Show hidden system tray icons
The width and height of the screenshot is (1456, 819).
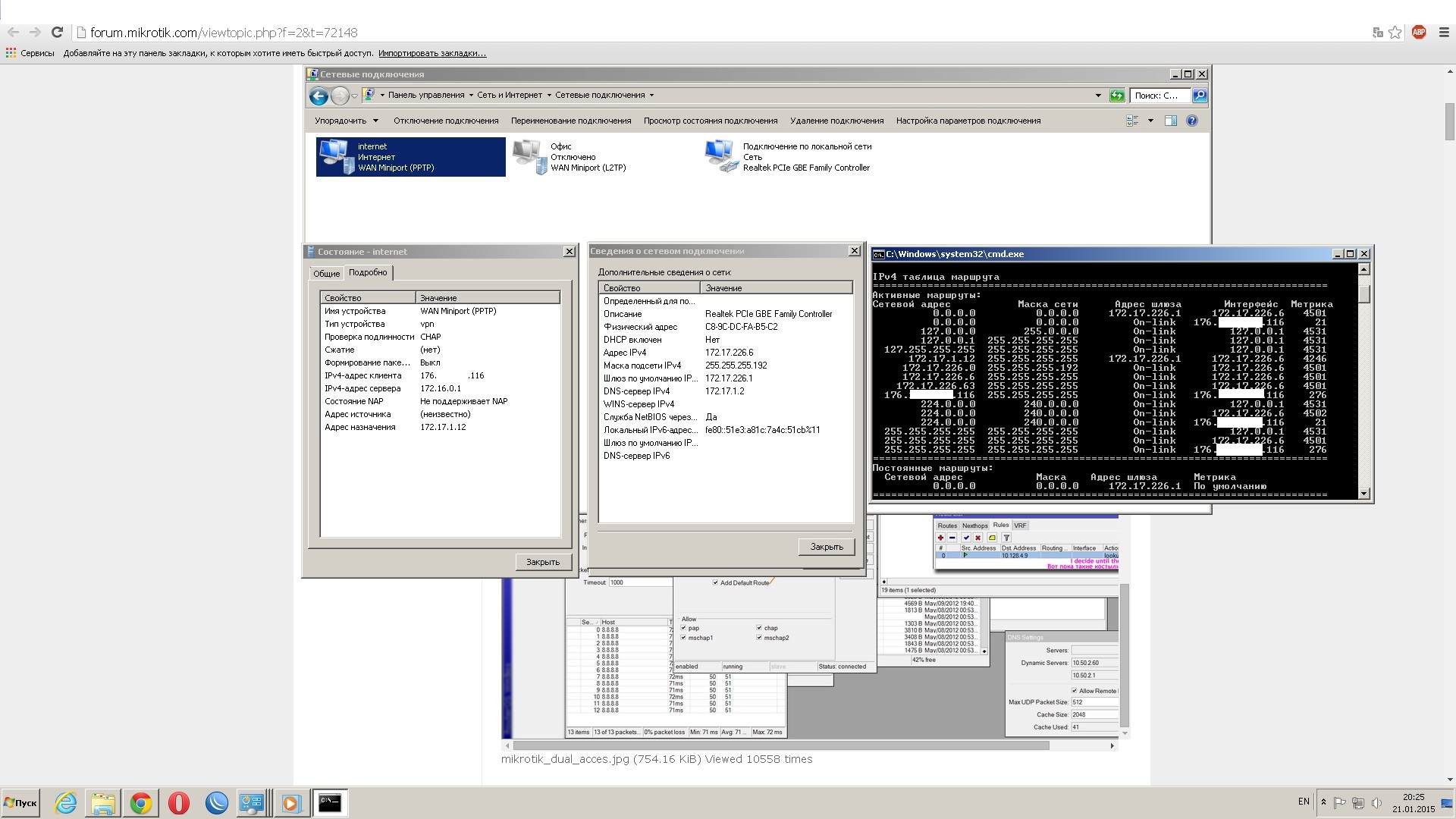(1323, 802)
